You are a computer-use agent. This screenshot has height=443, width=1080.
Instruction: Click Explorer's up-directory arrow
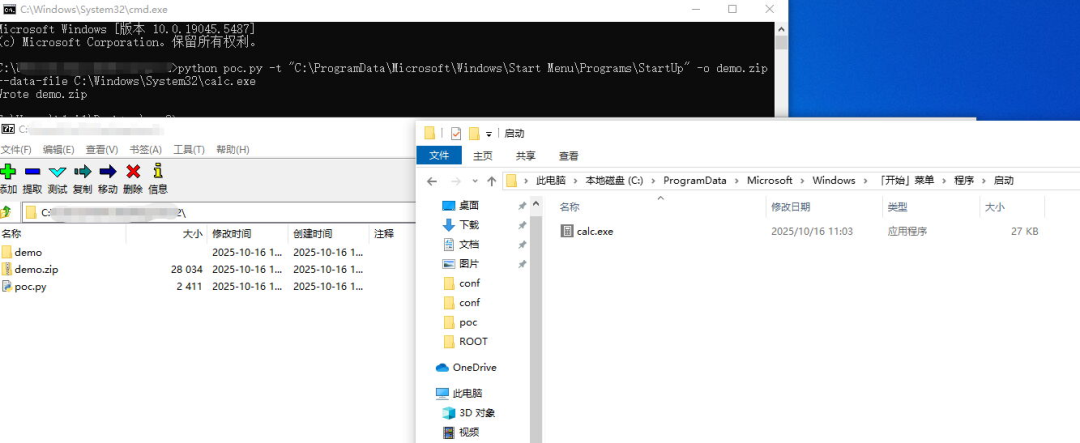(x=491, y=181)
